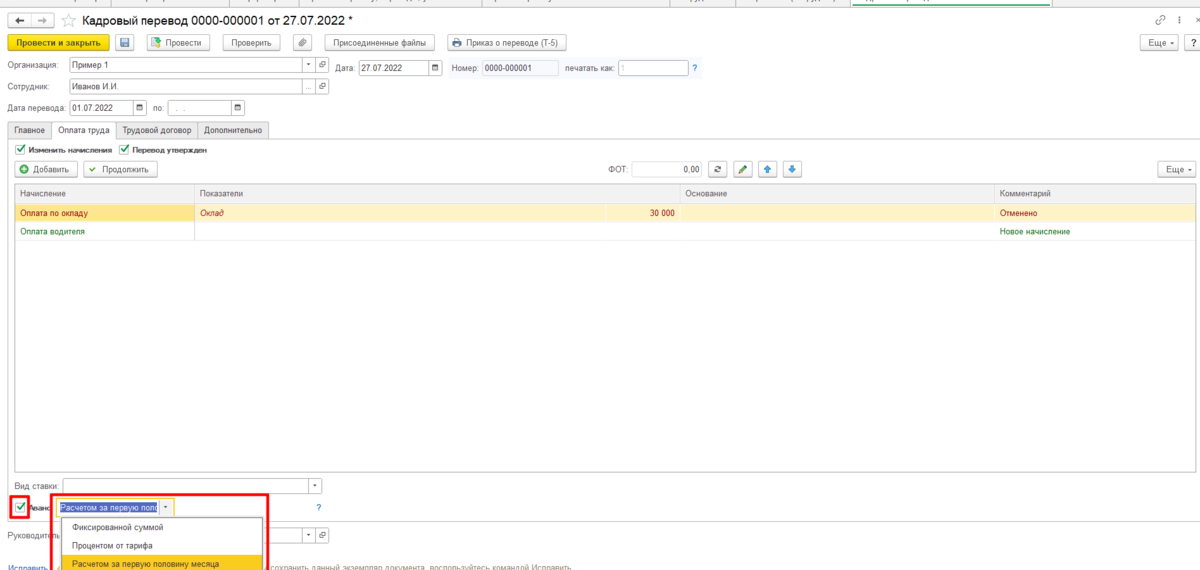Print 'Приказ о переводе (Т-5)'
This screenshot has width=1200, height=570.
point(507,43)
